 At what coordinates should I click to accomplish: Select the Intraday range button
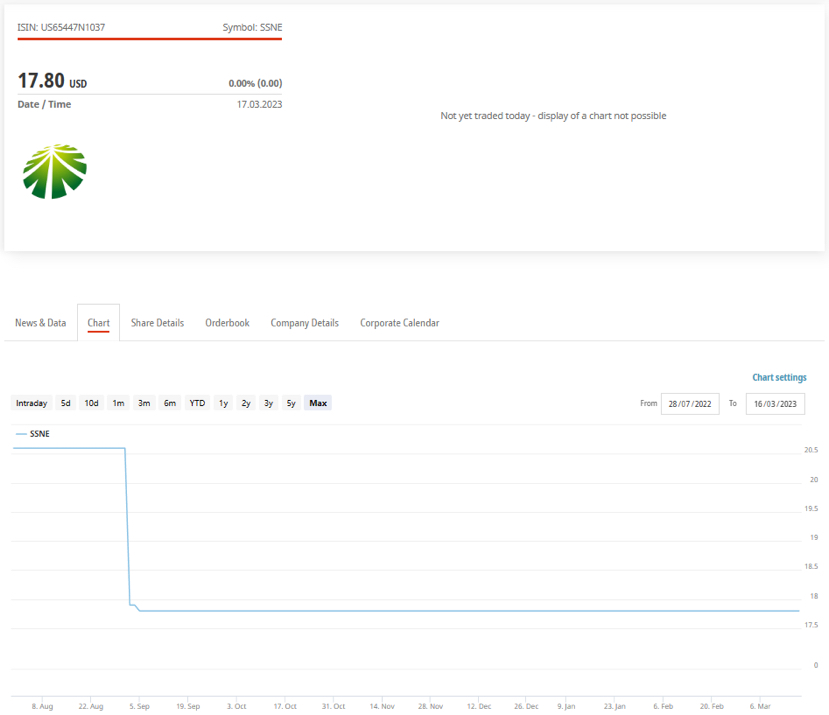tap(32, 403)
